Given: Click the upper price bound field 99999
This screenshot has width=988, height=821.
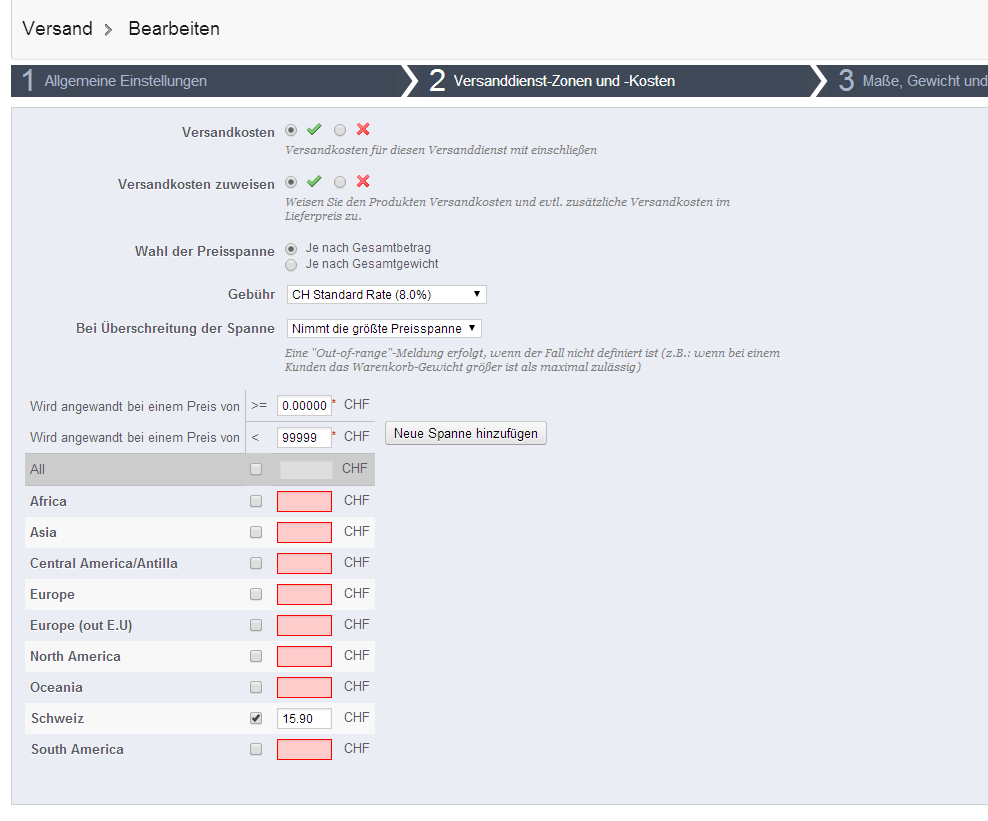Looking at the screenshot, I should (x=304, y=437).
